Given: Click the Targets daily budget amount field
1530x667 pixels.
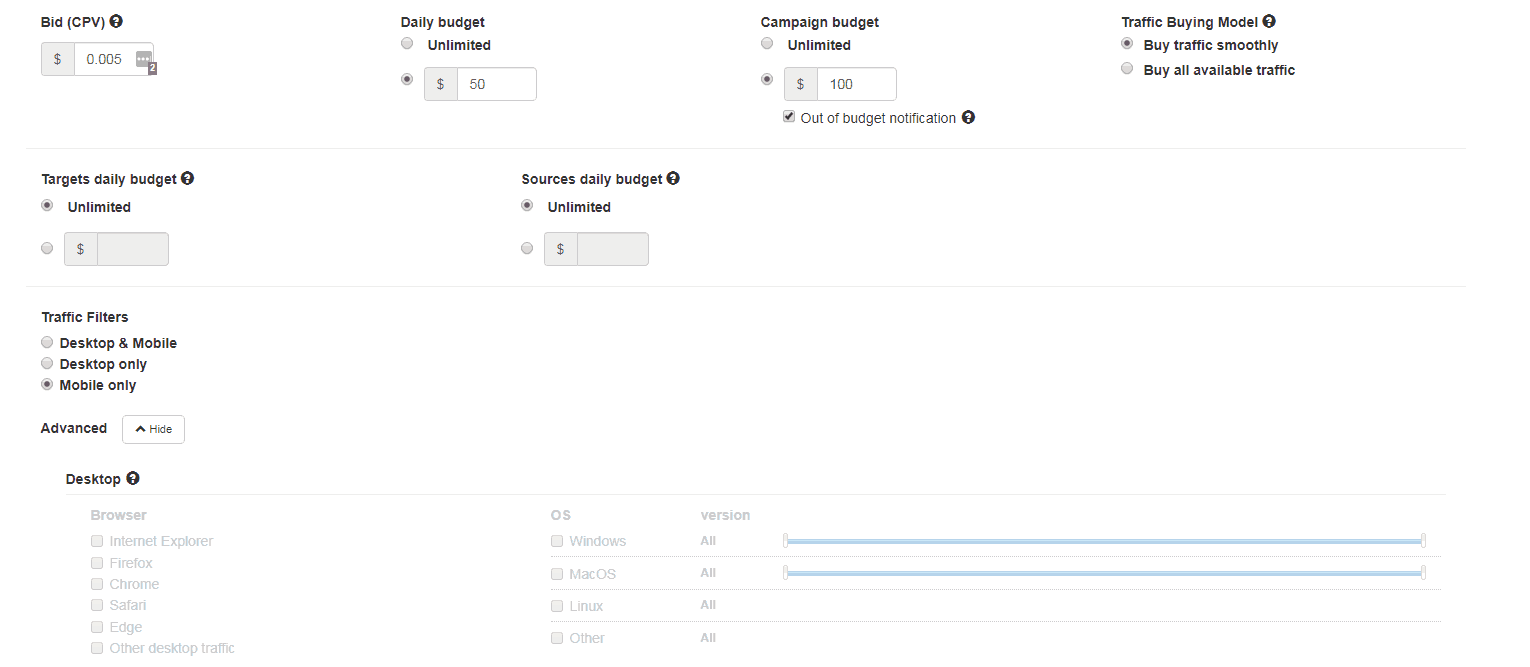Looking at the screenshot, I should coord(133,249).
